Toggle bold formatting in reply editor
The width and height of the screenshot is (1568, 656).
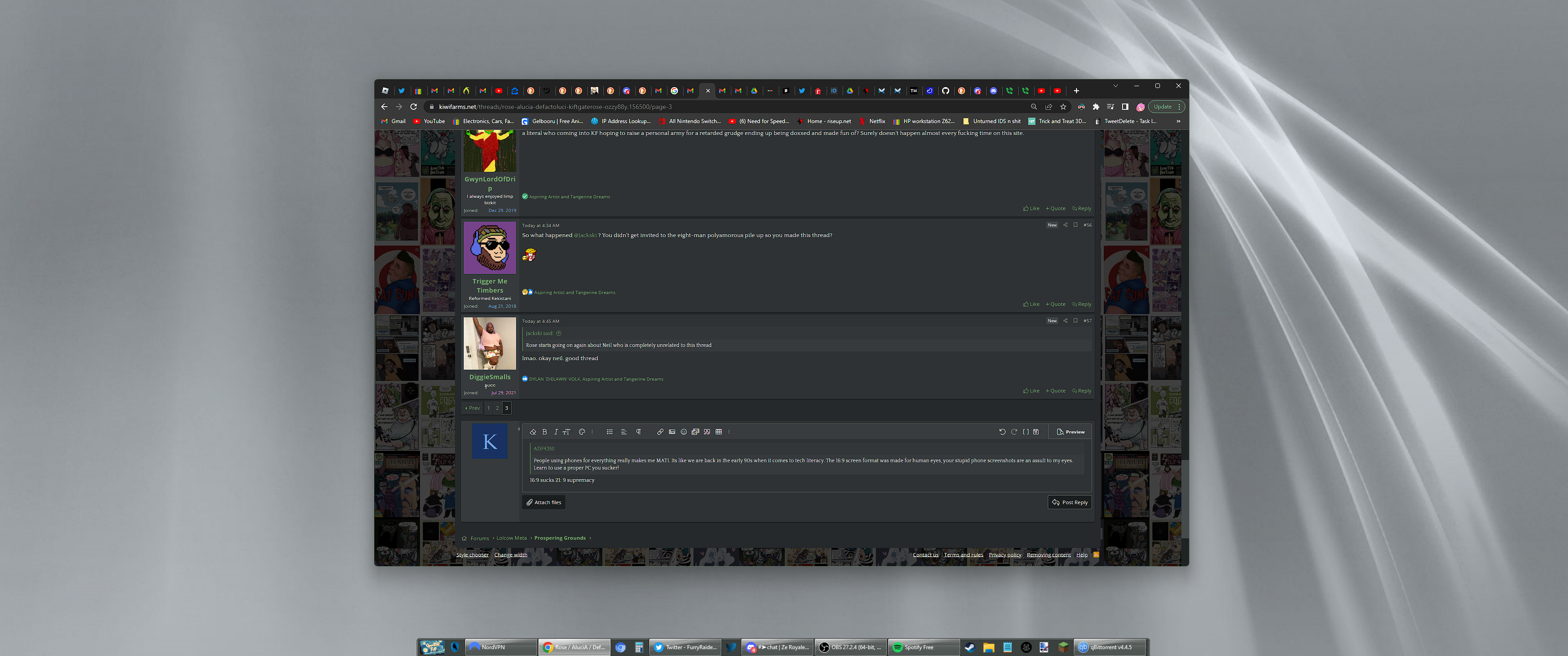coord(545,432)
